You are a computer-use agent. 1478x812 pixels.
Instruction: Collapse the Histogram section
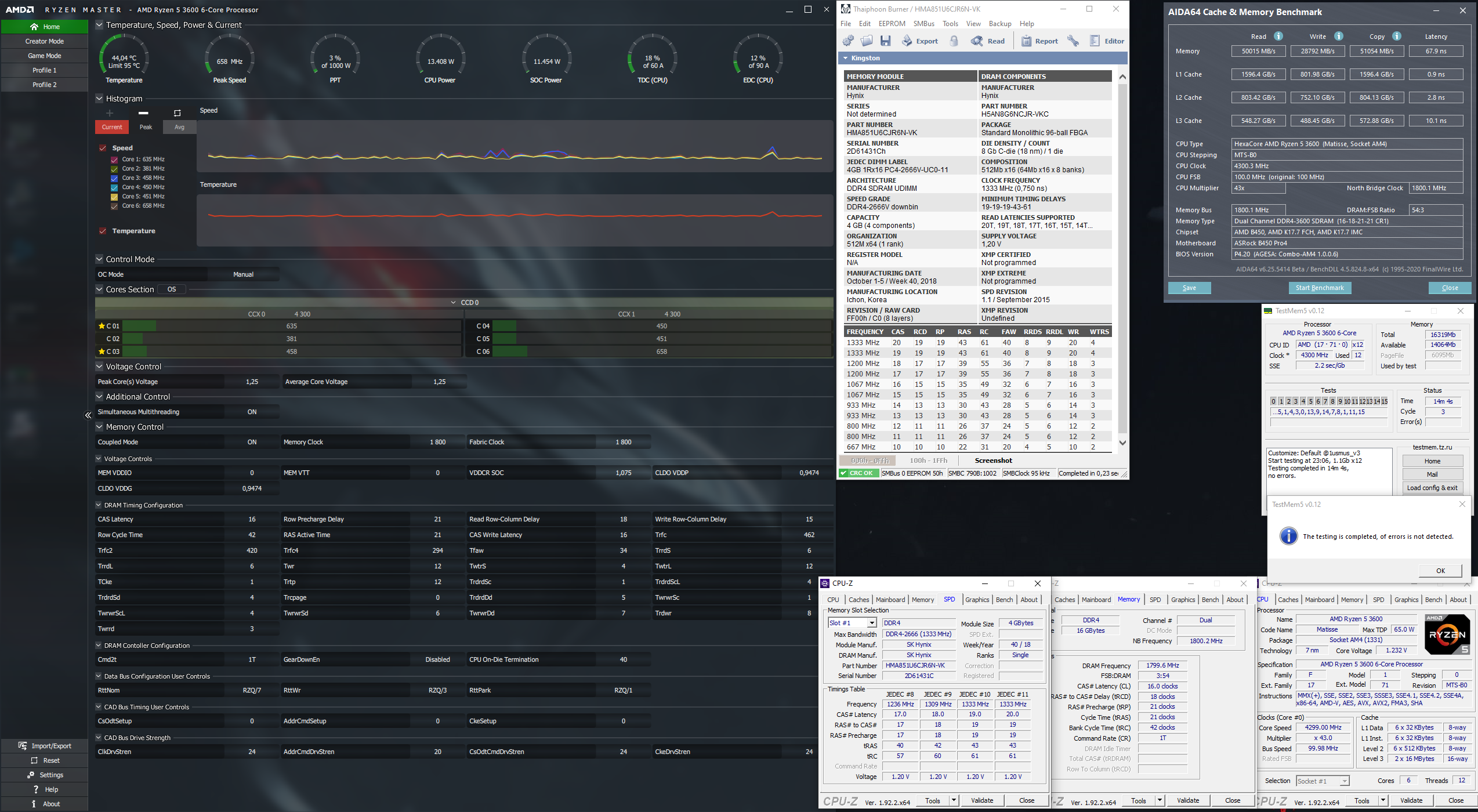[x=99, y=99]
